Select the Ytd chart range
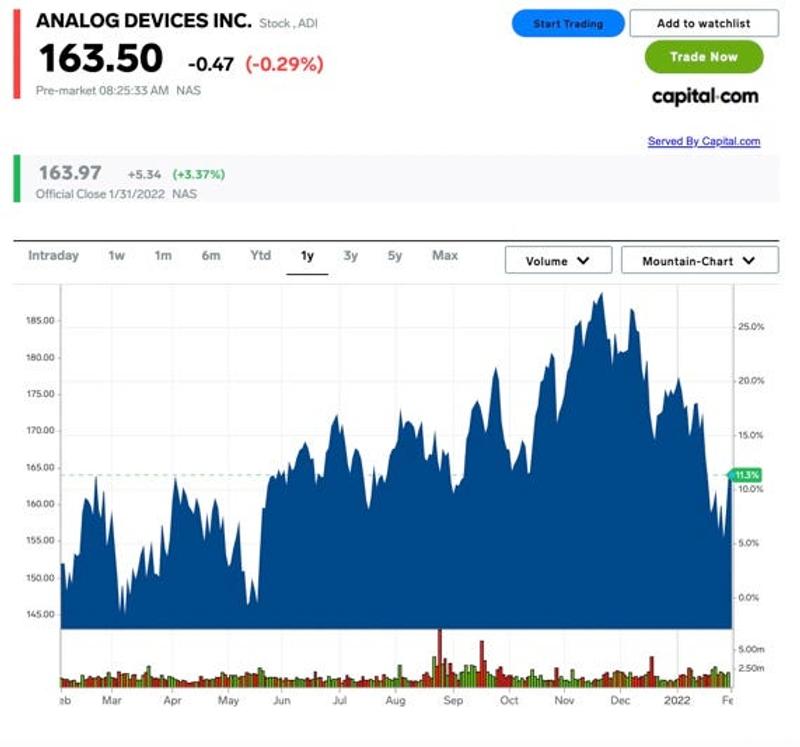Screen dimensions: 800x747 [x=261, y=256]
